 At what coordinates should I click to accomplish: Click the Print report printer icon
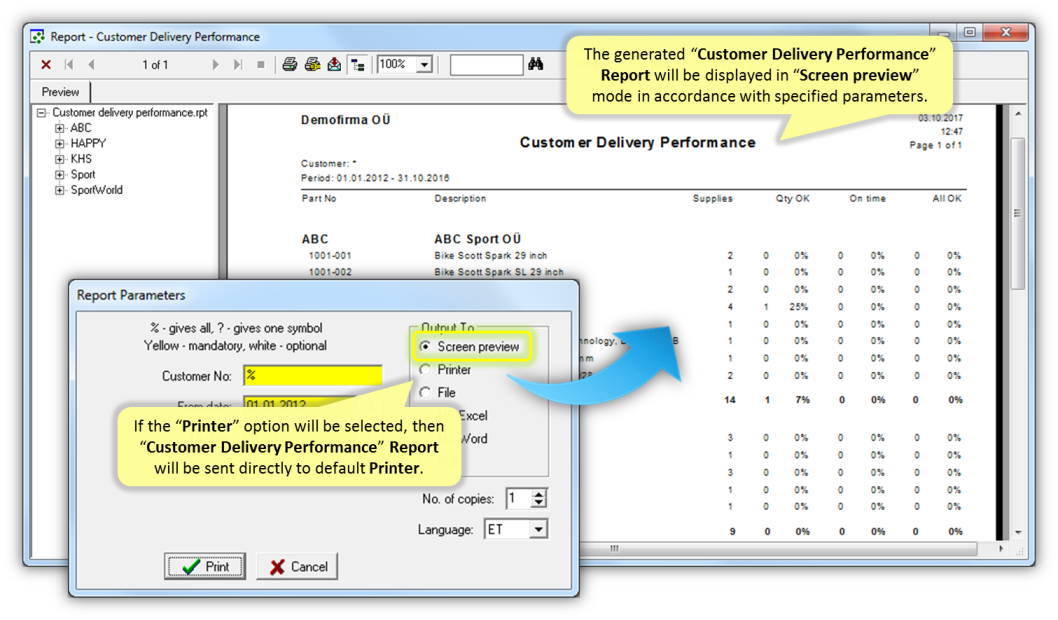pos(289,65)
